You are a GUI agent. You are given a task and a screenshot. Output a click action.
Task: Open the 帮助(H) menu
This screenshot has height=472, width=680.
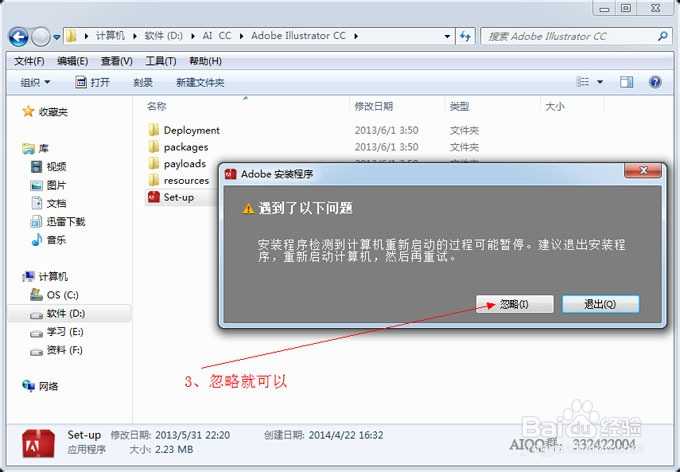pos(205,61)
